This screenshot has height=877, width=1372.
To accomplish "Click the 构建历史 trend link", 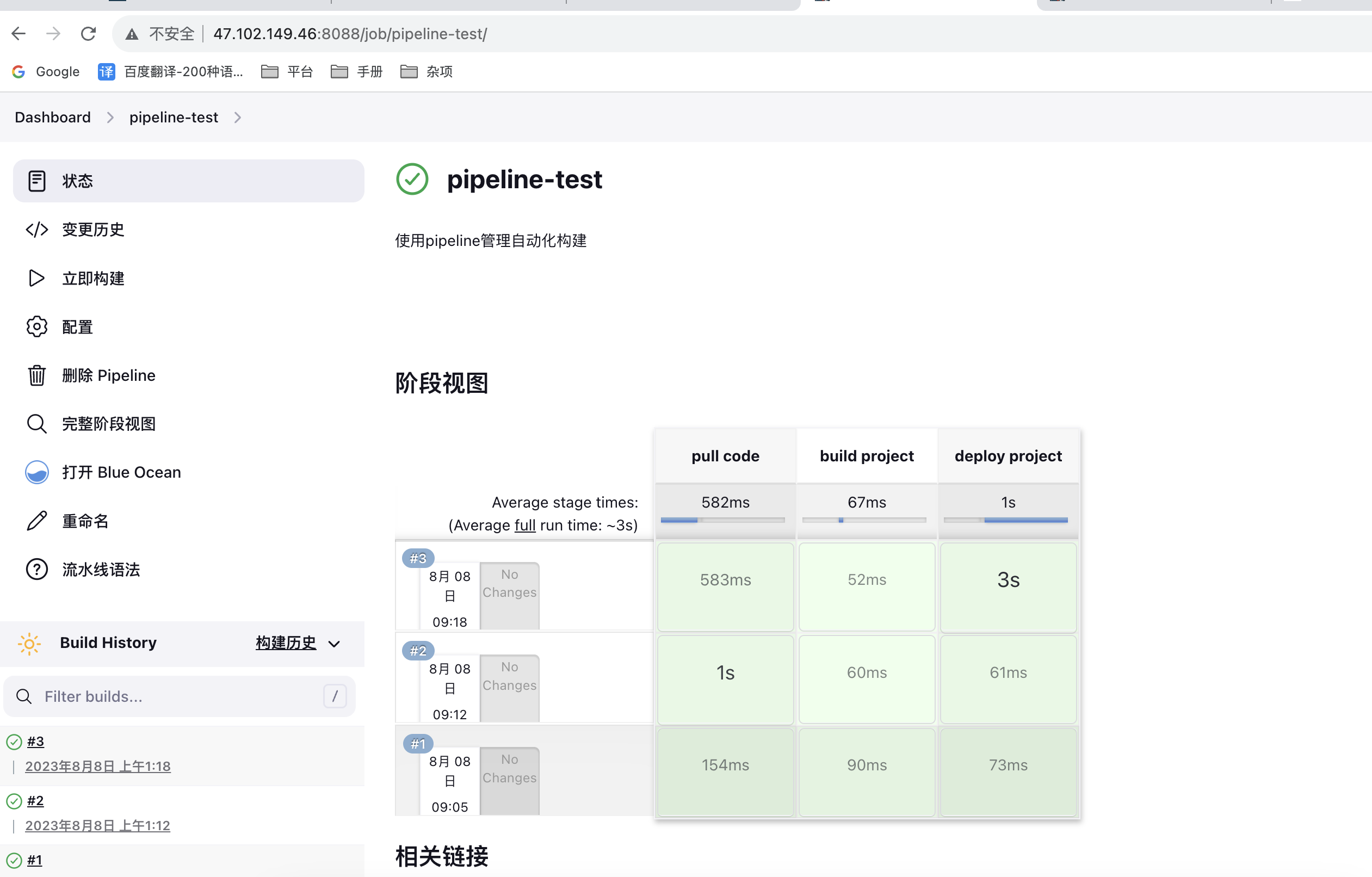I will click(286, 643).
